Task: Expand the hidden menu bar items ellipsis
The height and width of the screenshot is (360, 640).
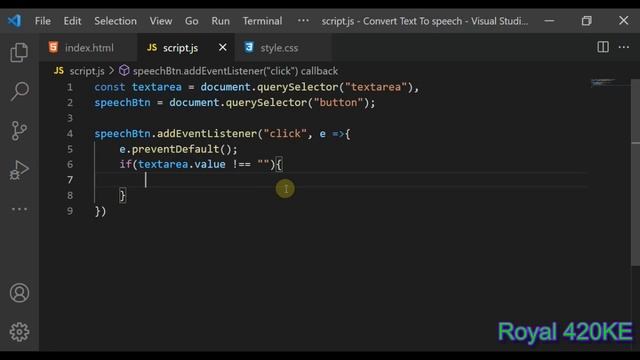Action: [303, 20]
